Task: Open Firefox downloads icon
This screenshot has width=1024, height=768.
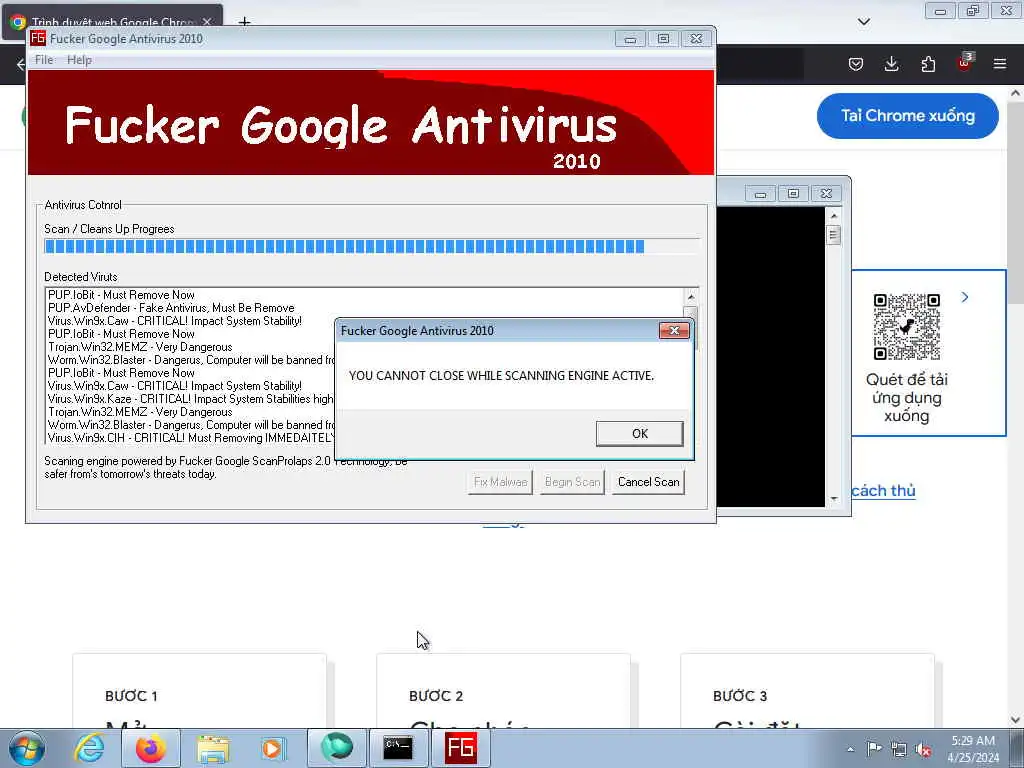Action: 891,64
